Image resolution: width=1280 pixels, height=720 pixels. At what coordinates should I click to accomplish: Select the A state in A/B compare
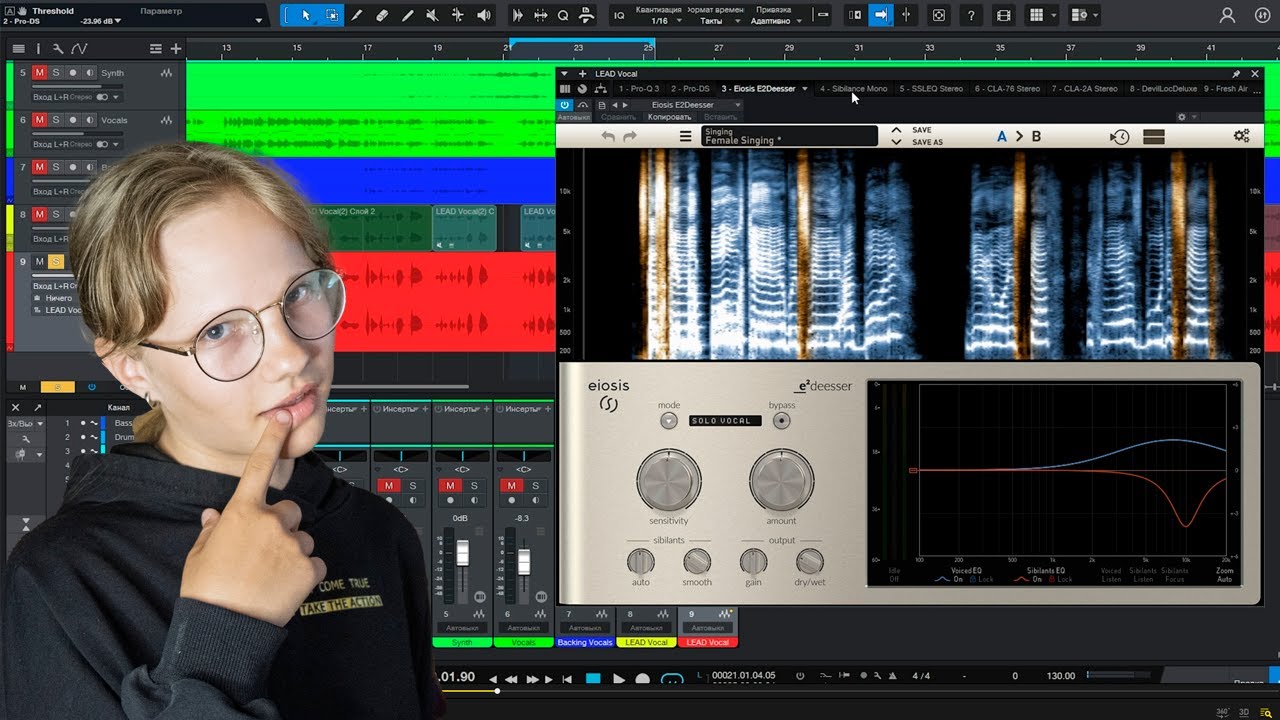(1002, 136)
